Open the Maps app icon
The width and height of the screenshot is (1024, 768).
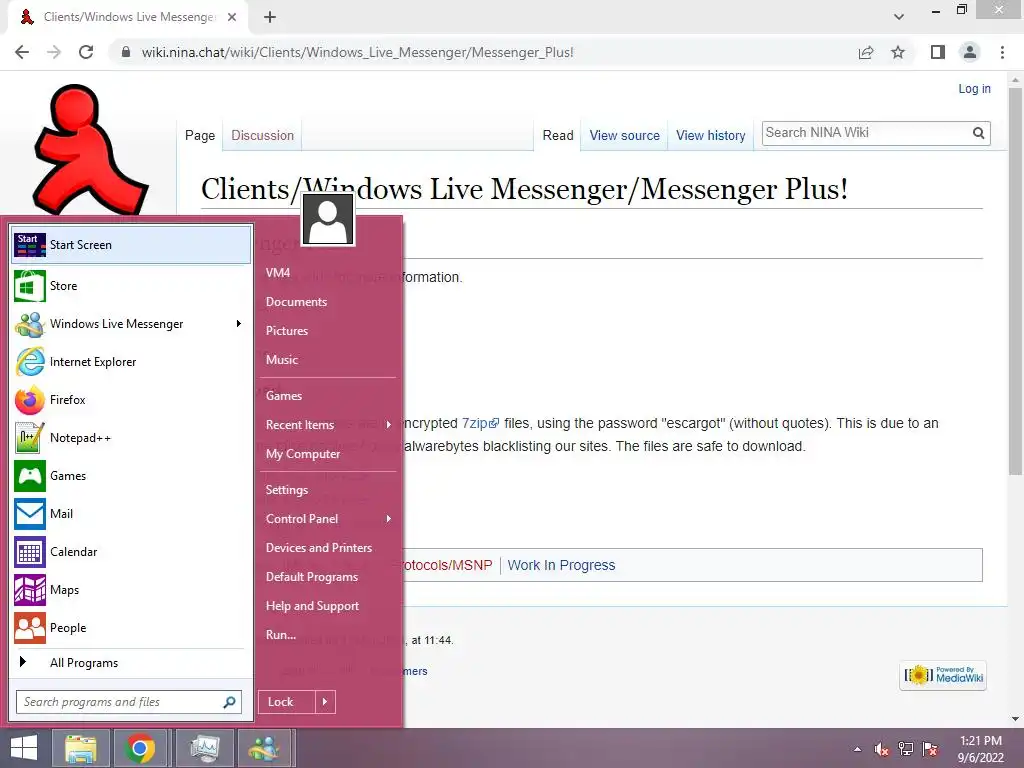pyautogui.click(x=30, y=590)
